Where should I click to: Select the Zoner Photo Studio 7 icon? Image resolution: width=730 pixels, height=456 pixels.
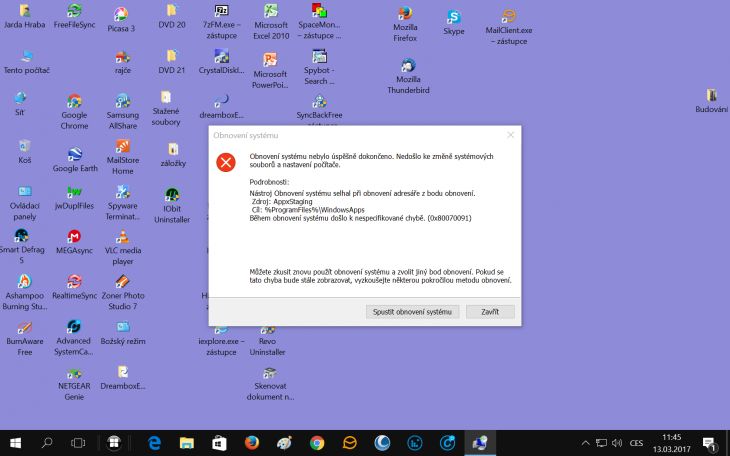click(123, 293)
